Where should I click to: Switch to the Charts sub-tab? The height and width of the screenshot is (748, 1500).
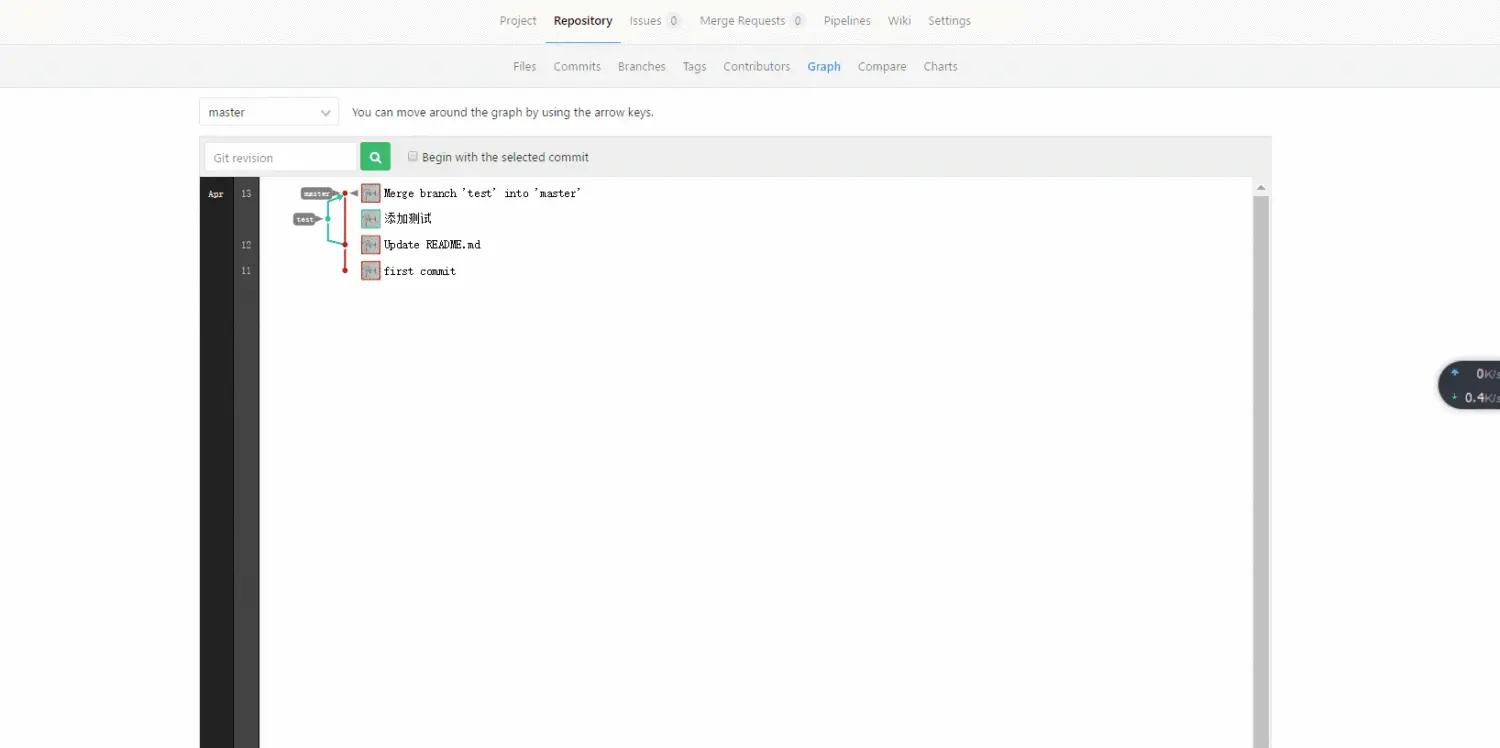(x=940, y=67)
